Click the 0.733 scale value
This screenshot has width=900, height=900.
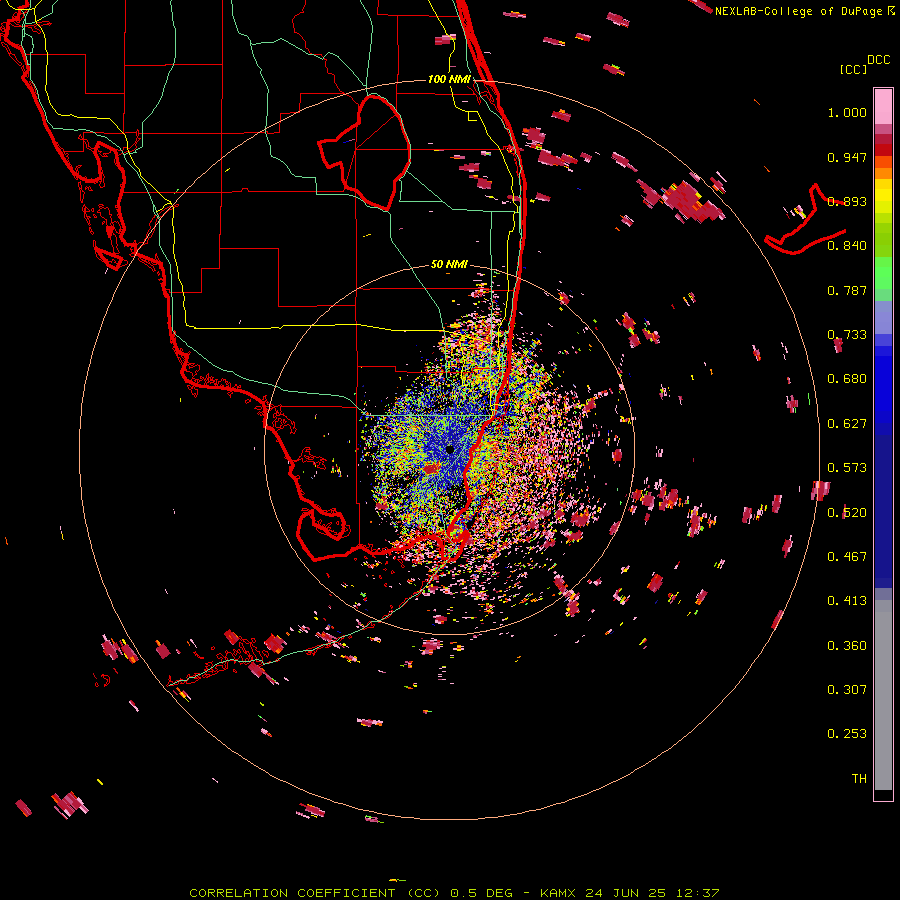(x=847, y=335)
